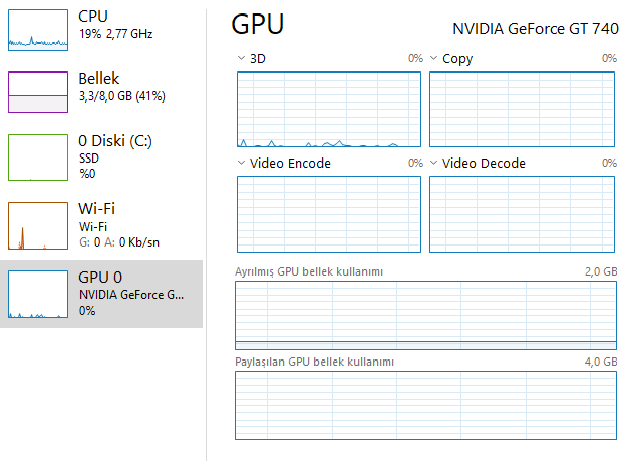This screenshot has width=625, height=461.
Task: Click the 3D usage graph area
Action: click(328, 109)
